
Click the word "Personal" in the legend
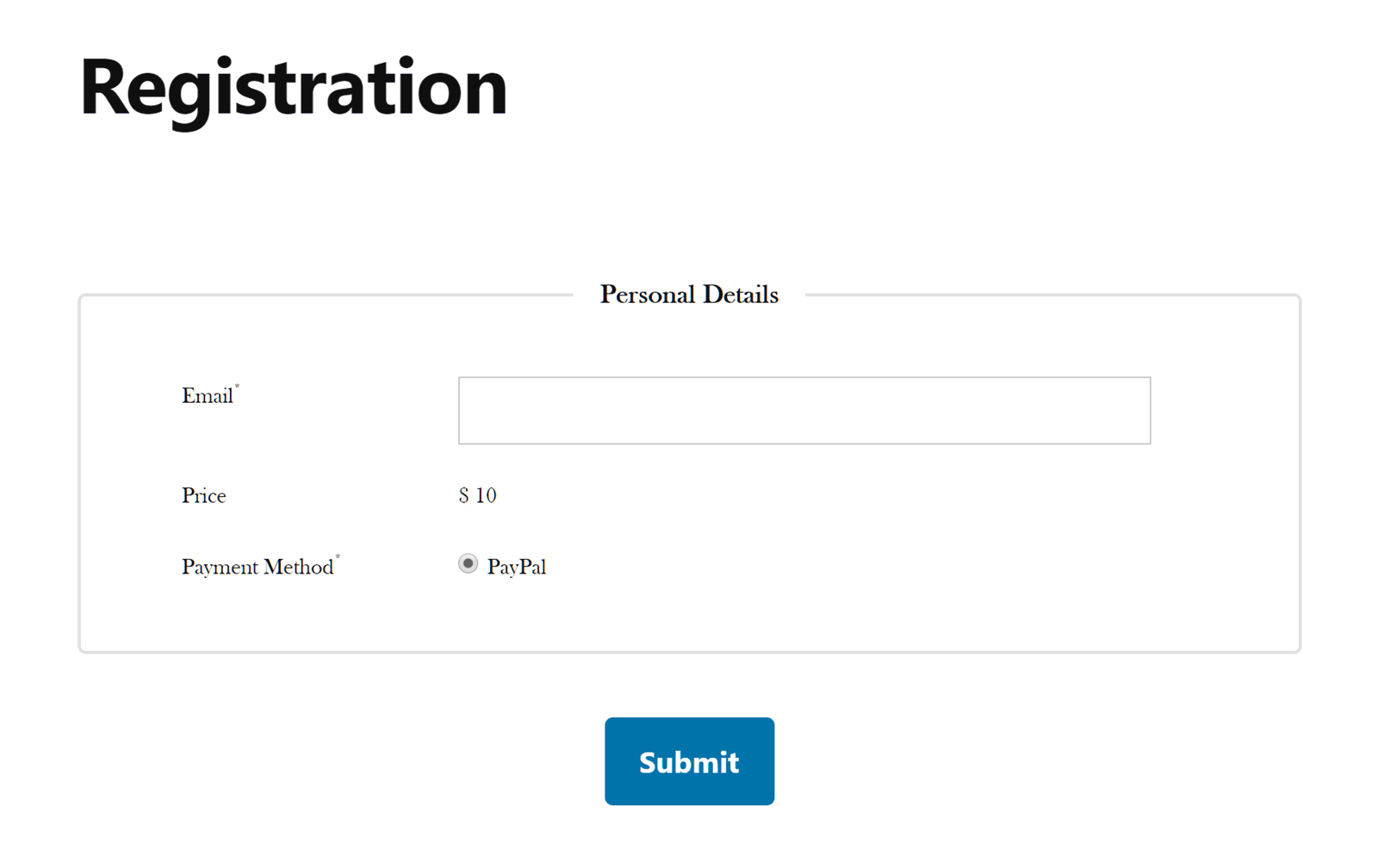coord(647,294)
